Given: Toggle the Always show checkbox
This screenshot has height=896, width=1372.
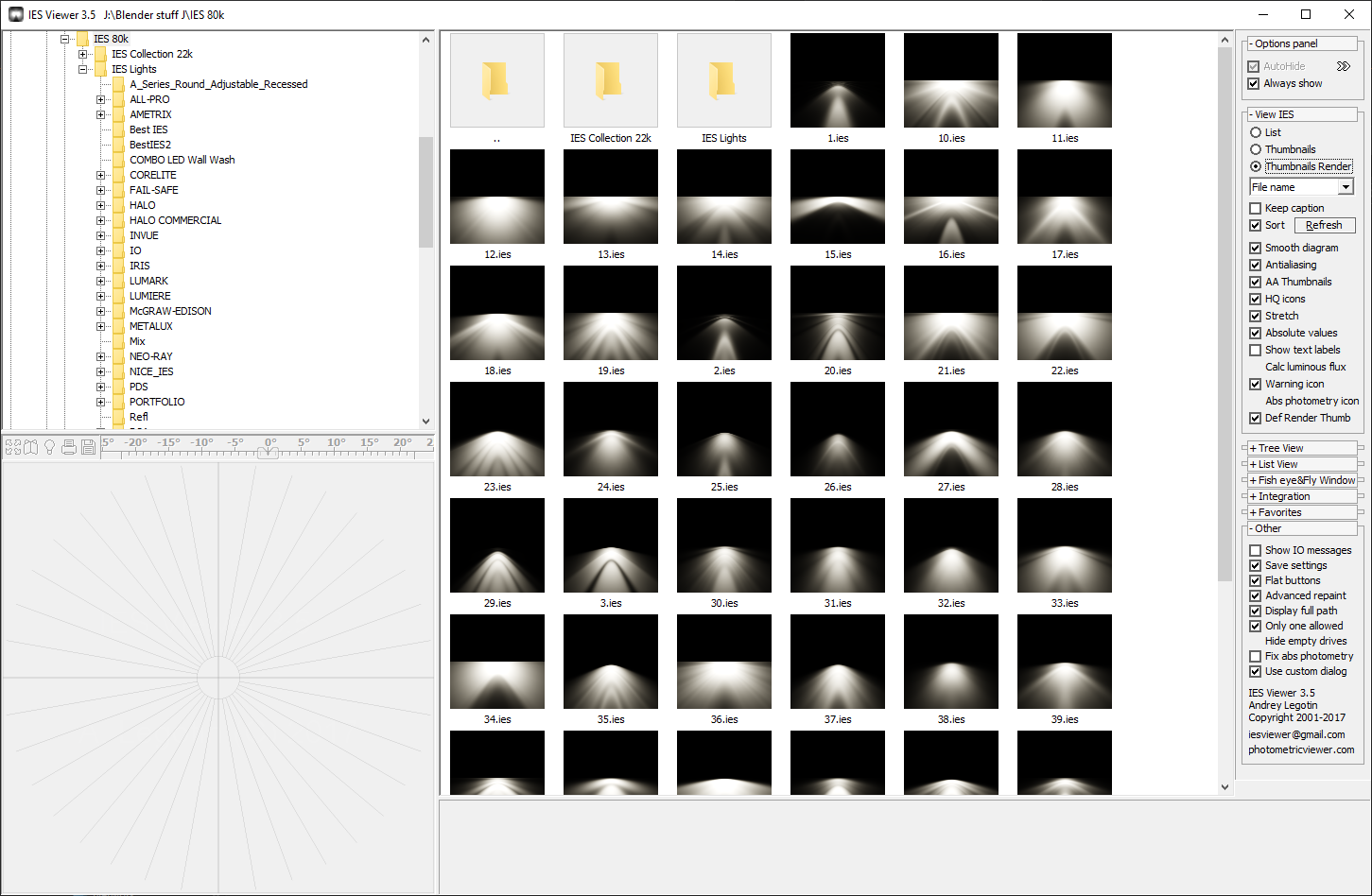Looking at the screenshot, I should (1254, 83).
